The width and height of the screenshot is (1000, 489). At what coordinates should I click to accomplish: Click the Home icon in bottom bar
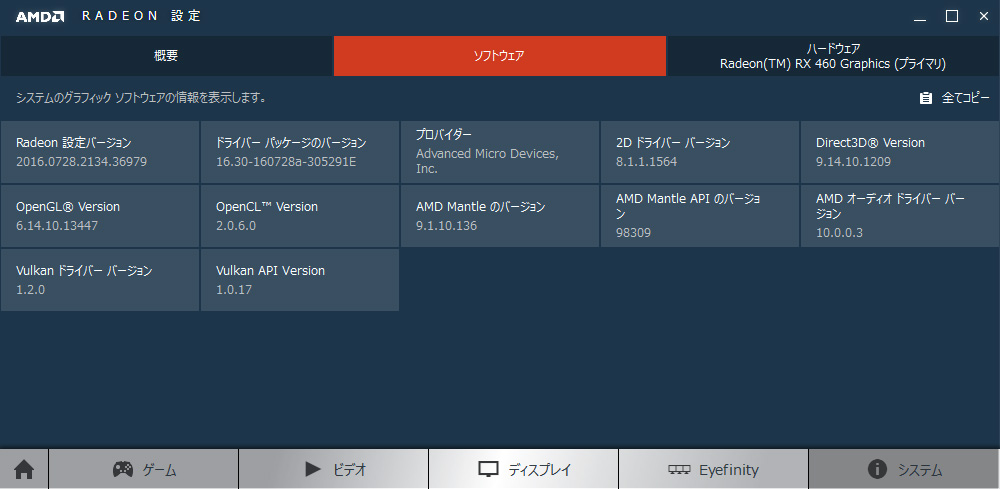coord(24,469)
